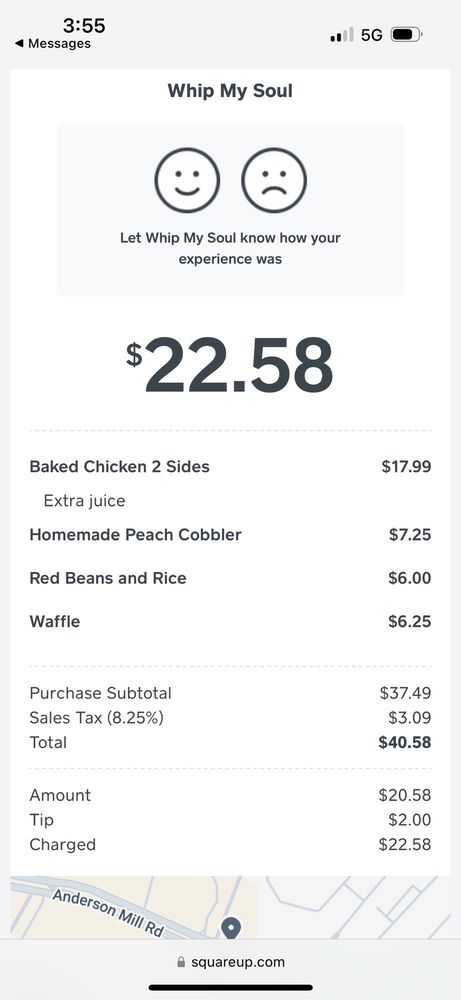
Task: Tap the home indicator bar
Action: 230,987
